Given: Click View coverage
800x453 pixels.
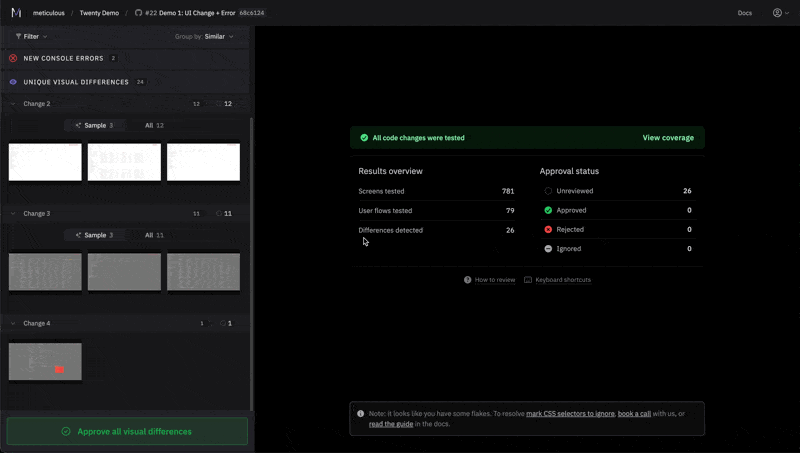Looking at the screenshot, I should coord(668,138).
